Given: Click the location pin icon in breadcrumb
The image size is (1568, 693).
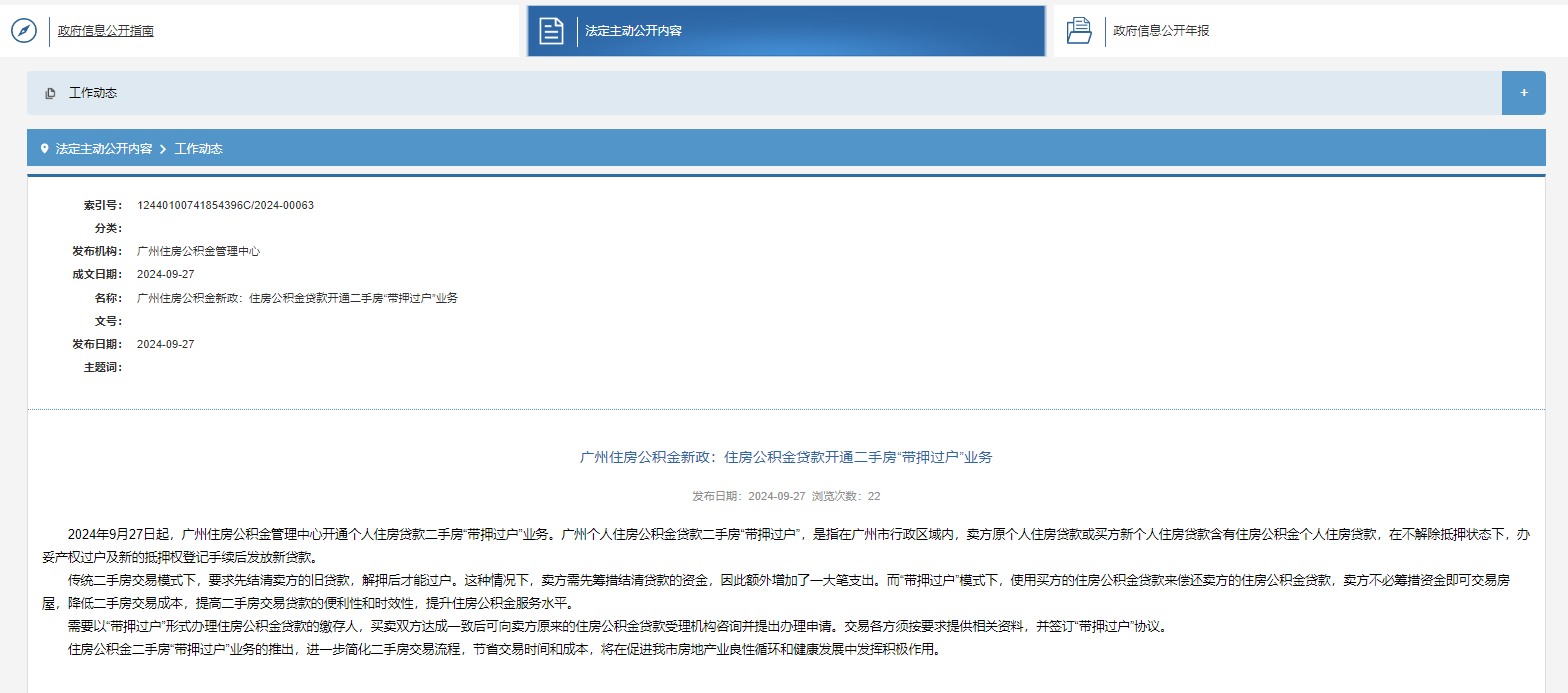Looking at the screenshot, I should point(44,149).
